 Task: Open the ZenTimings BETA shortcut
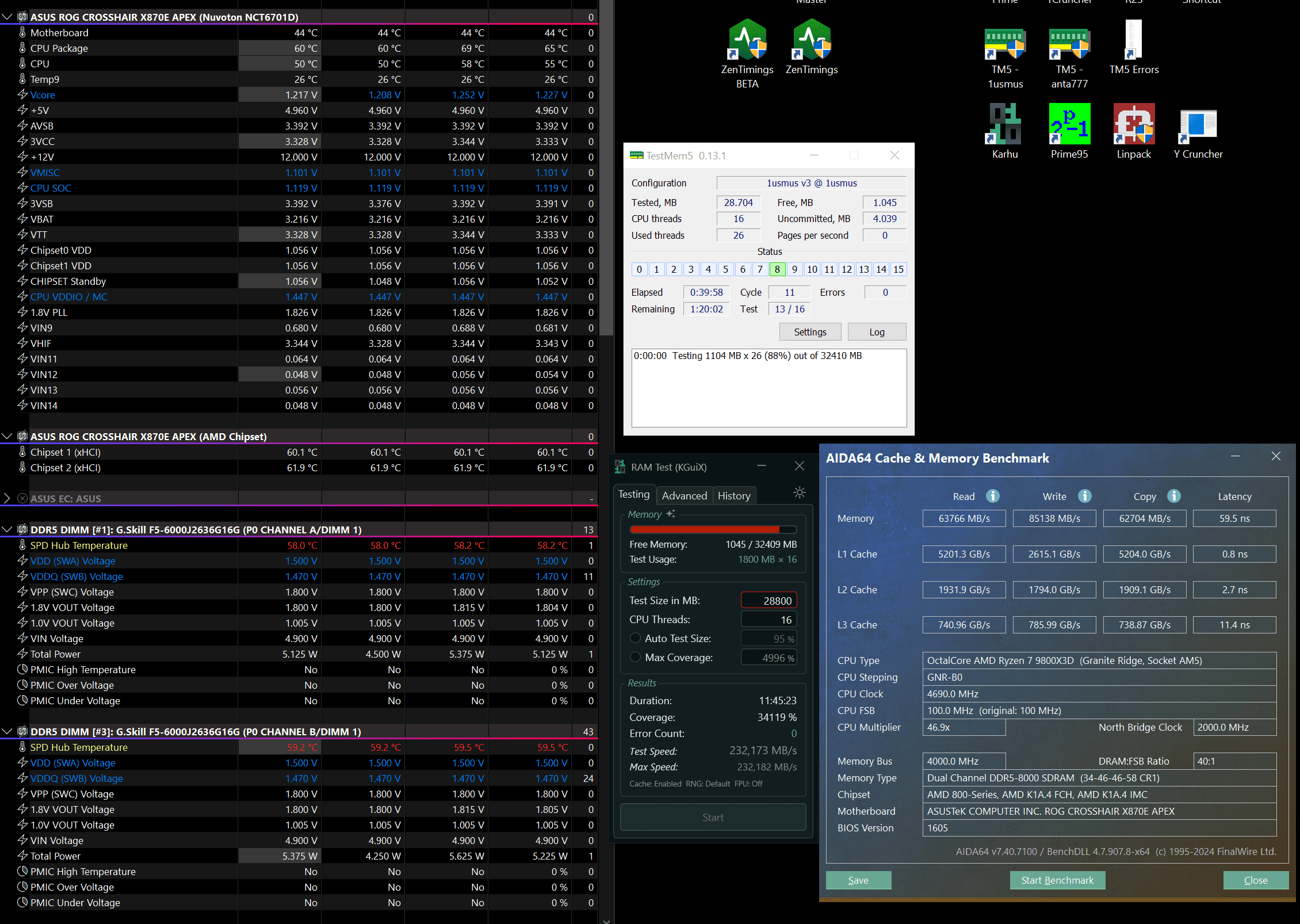coord(747,40)
